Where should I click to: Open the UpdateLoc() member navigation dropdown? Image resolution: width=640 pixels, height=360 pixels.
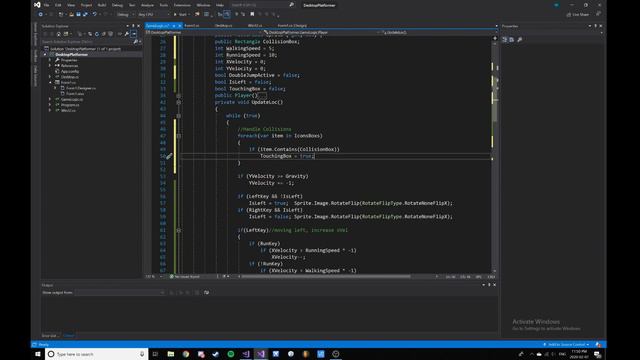tap(439, 32)
